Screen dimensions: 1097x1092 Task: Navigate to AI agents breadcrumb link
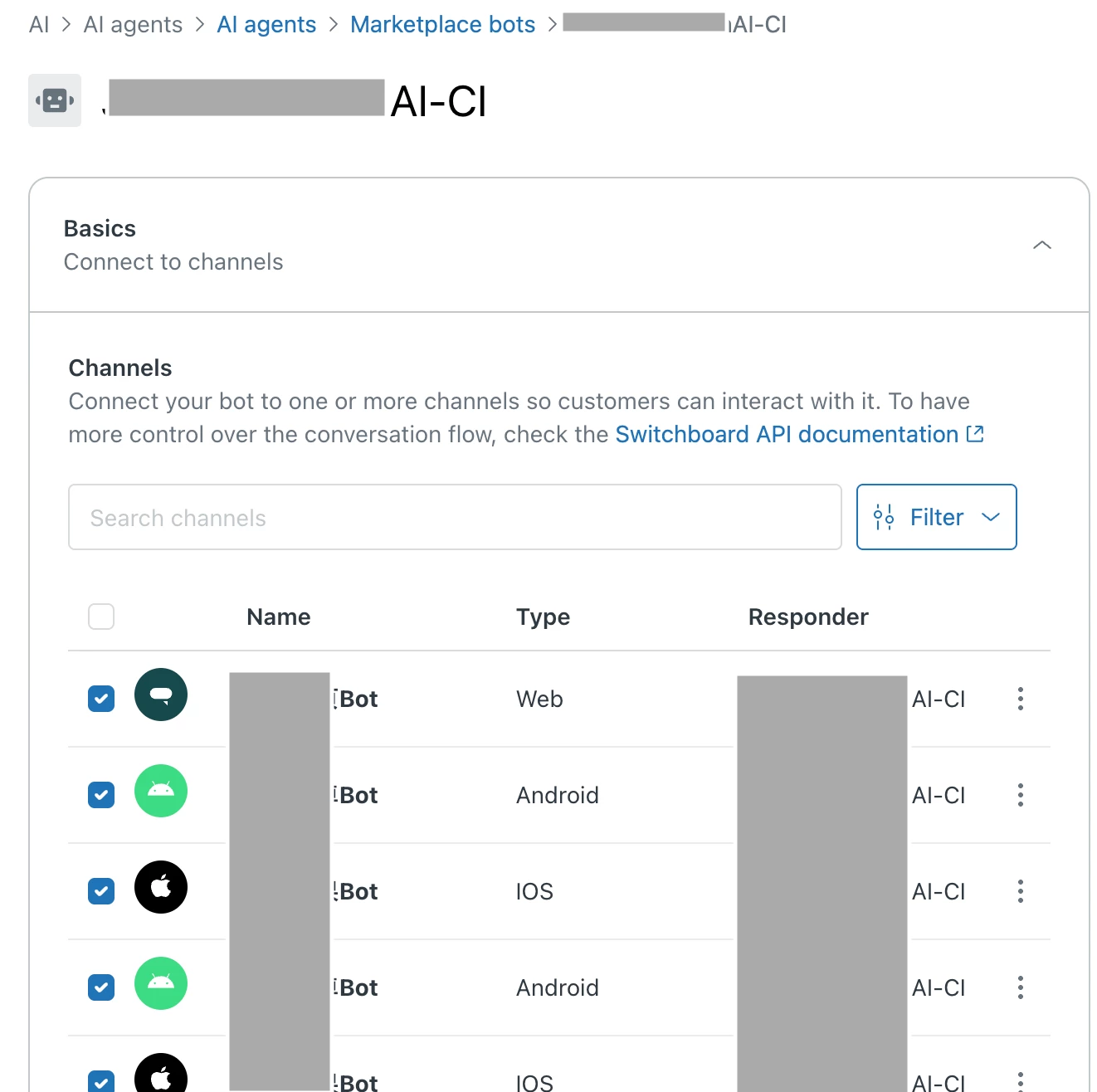coord(266,25)
